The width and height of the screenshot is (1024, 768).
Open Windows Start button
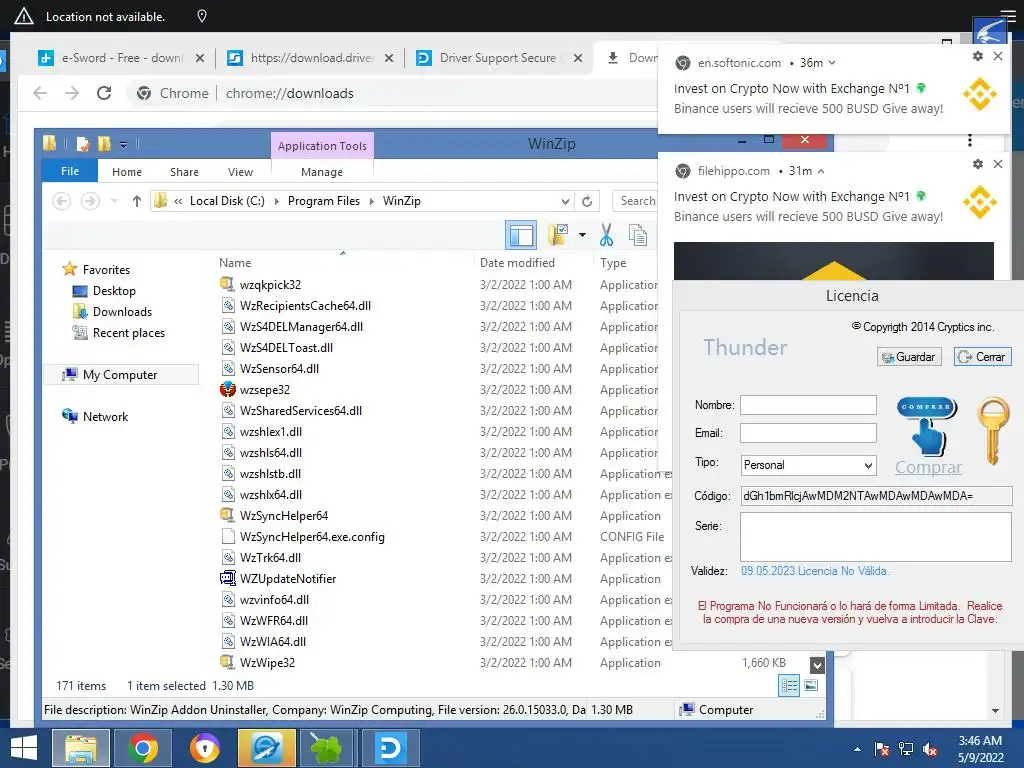click(x=24, y=748)
